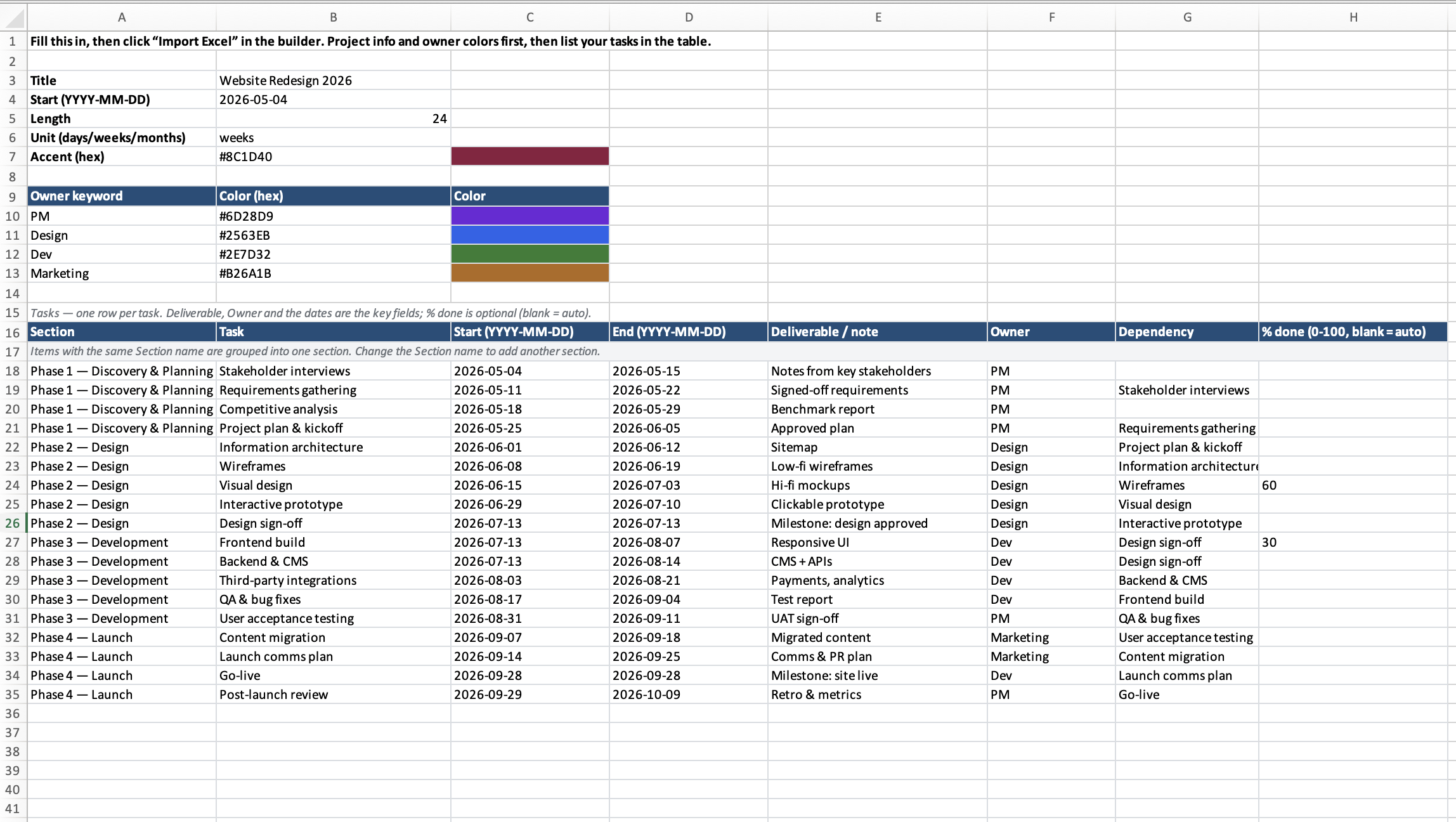
Task: Select the '#6D28D9' hex cell
Action: coord(334,216)
